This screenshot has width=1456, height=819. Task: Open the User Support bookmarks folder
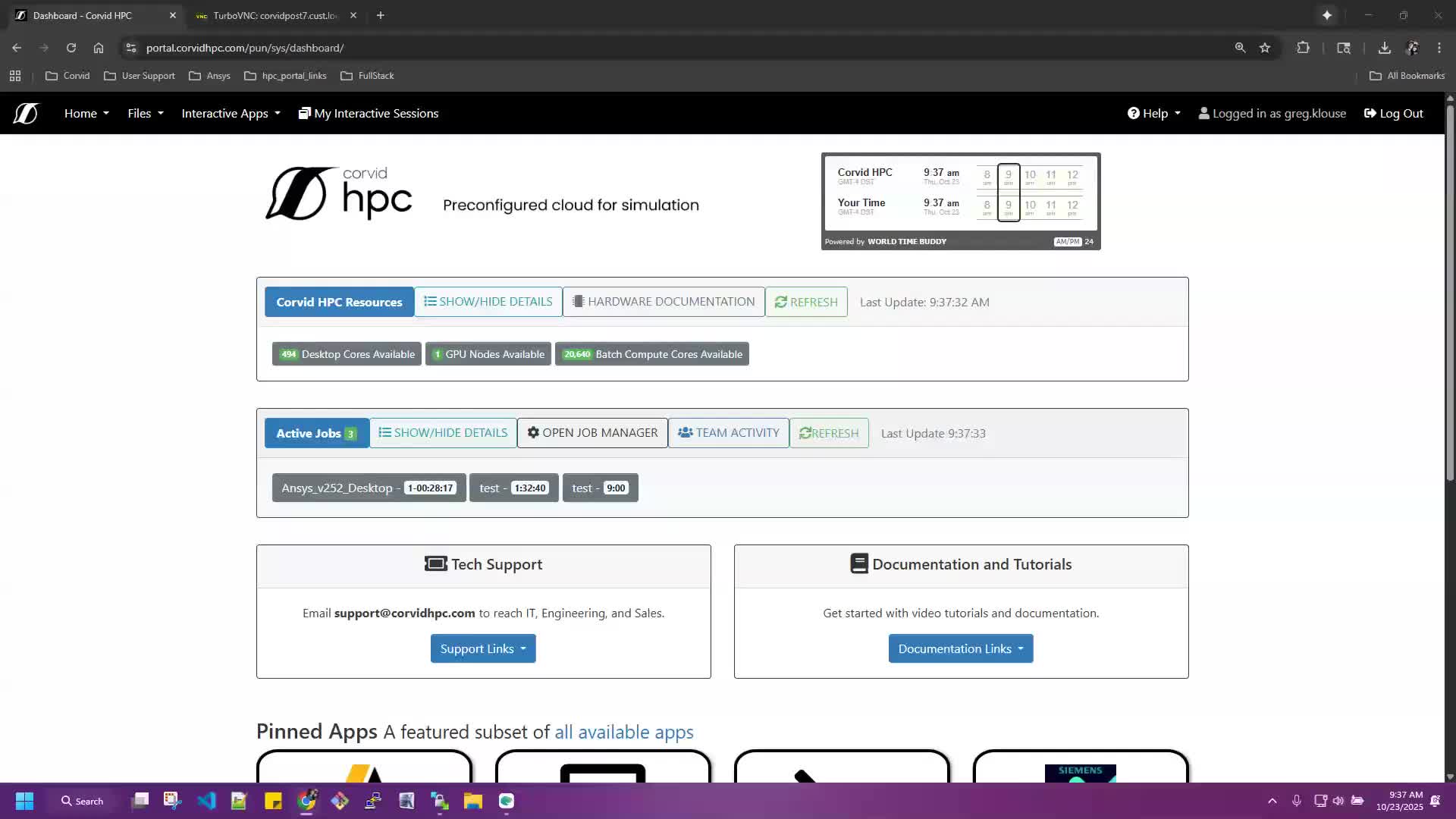[139, 76]
